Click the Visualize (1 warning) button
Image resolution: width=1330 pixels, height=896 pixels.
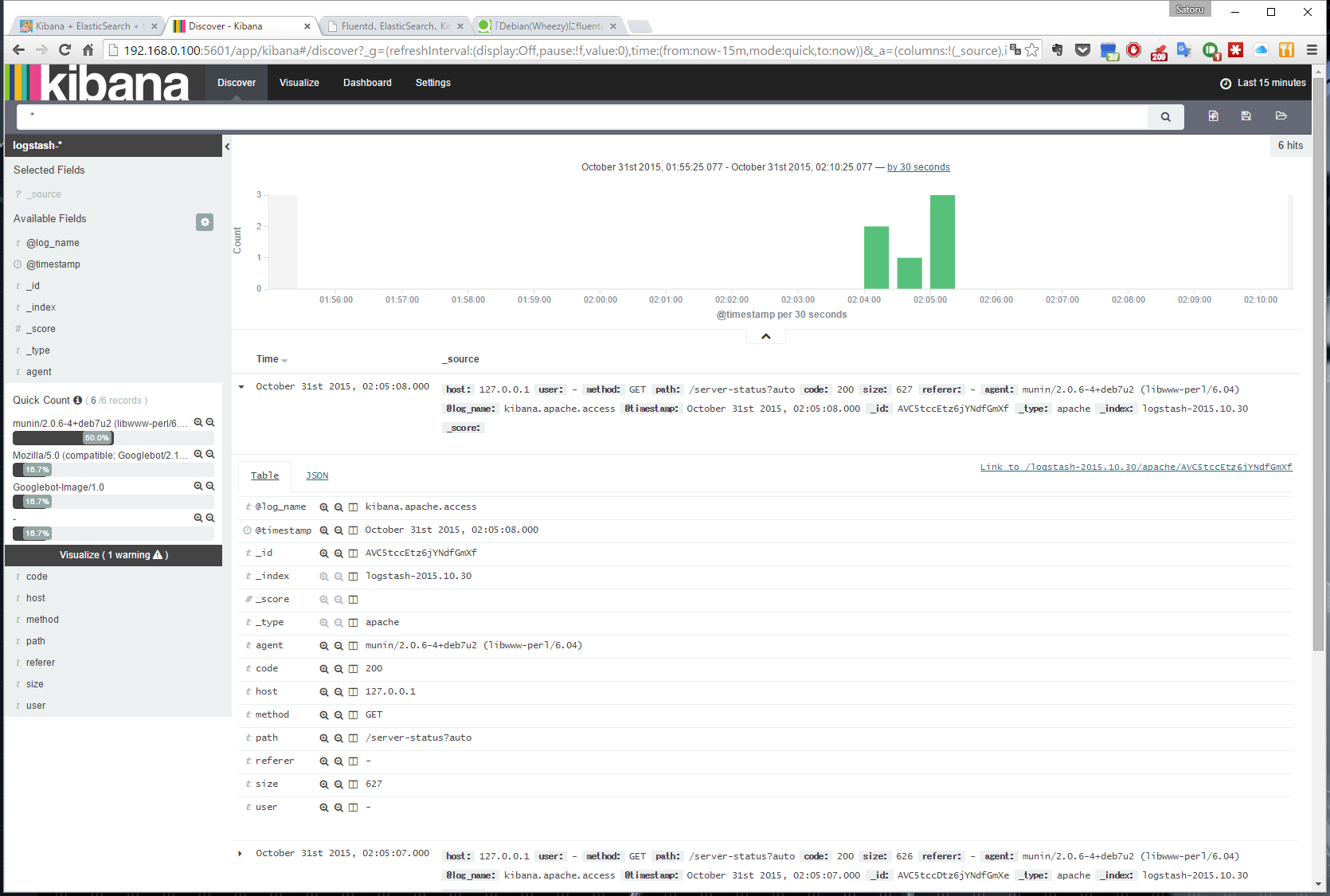pyautogui.click(x=113, y=554)
